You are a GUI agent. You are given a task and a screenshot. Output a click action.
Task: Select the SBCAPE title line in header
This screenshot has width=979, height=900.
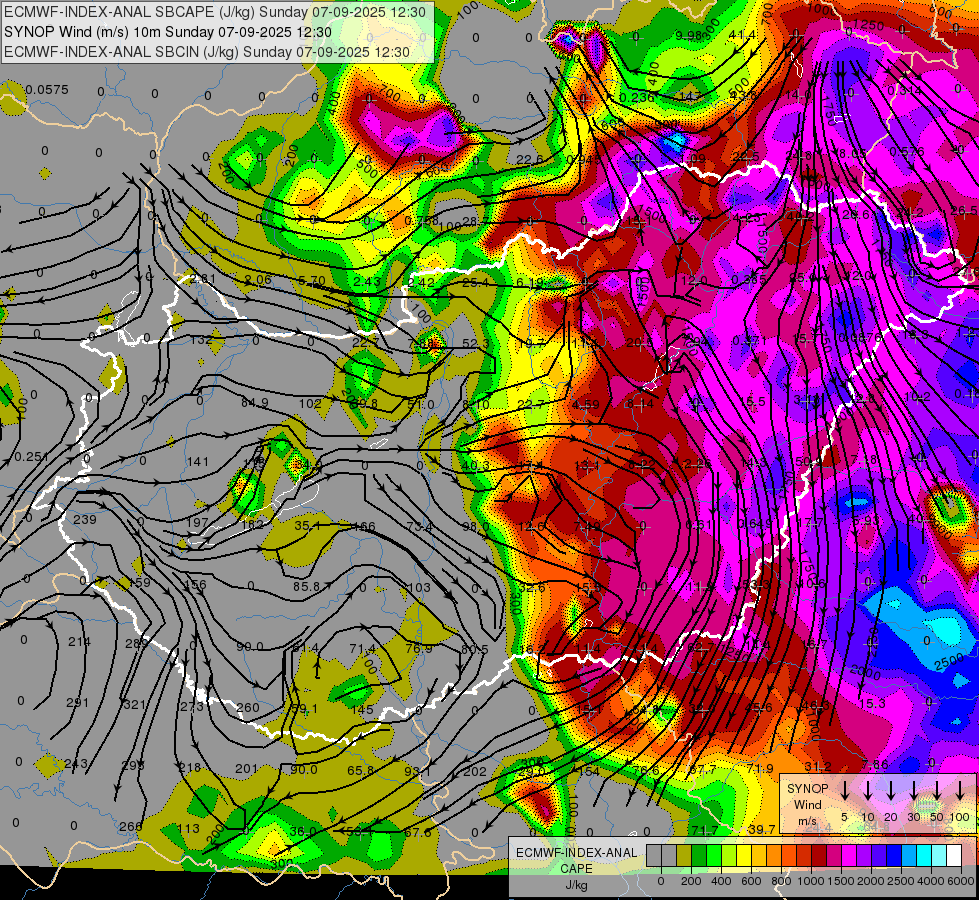pos(215,12)
